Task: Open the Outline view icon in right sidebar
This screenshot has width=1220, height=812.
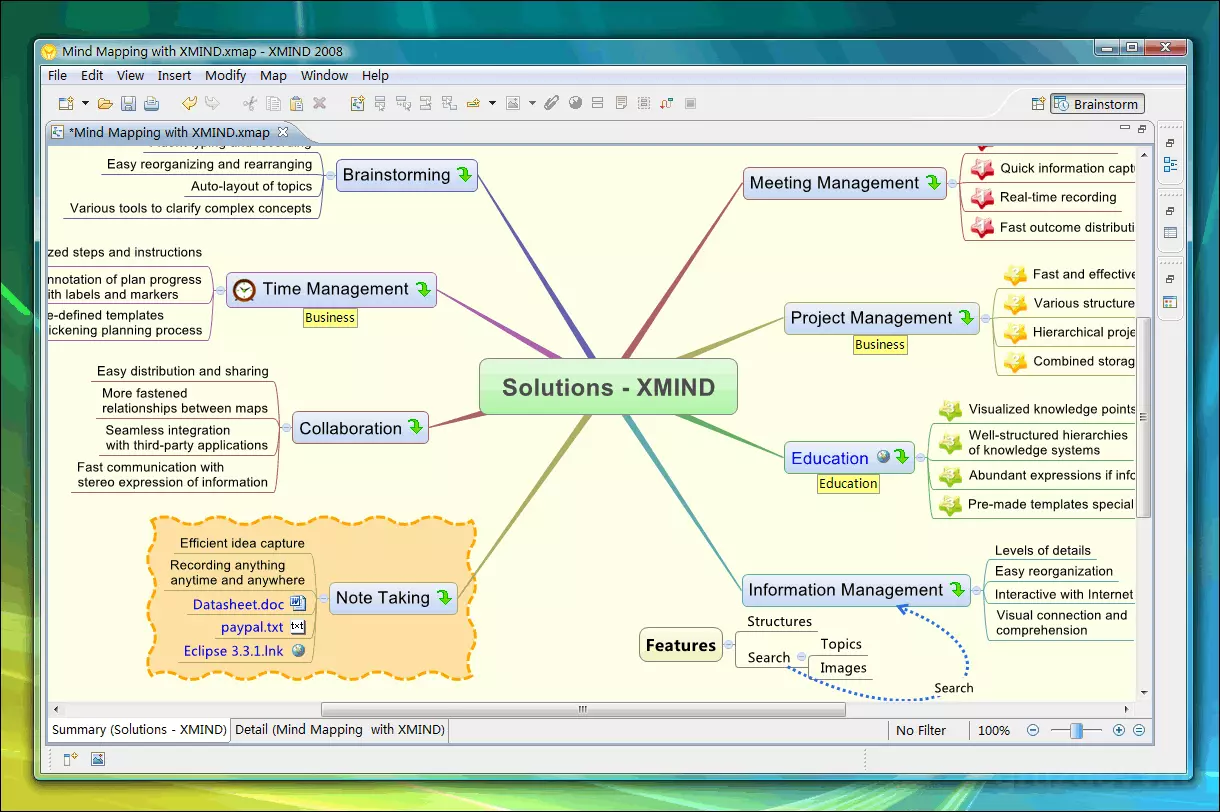Action: (x=1170, y=165)
